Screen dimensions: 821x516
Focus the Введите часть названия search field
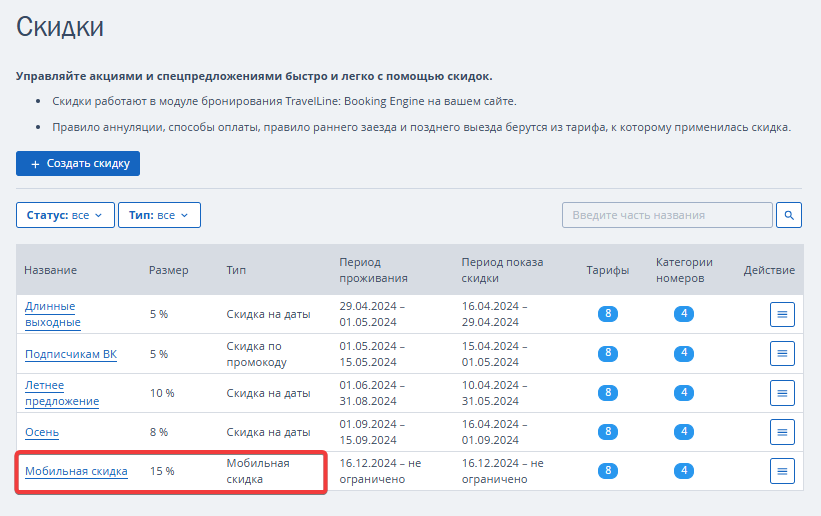coord(667,215)
